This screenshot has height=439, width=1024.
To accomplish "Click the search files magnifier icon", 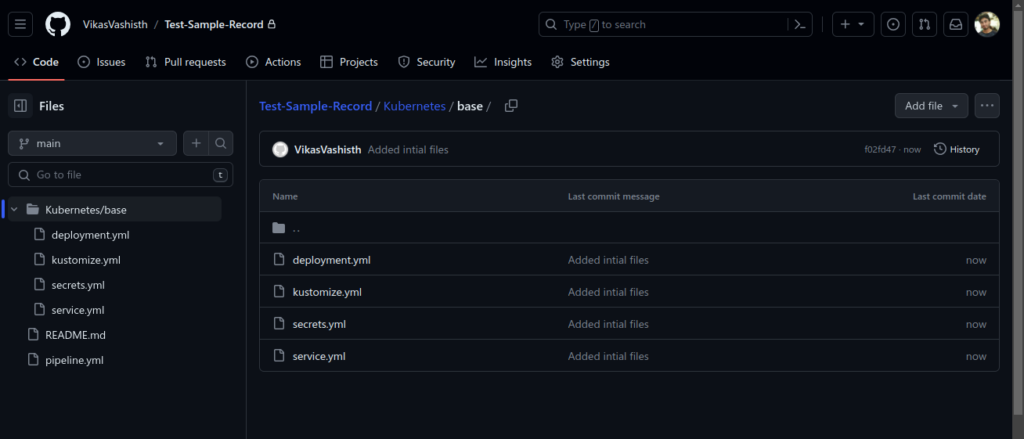I will click(221, 143).
